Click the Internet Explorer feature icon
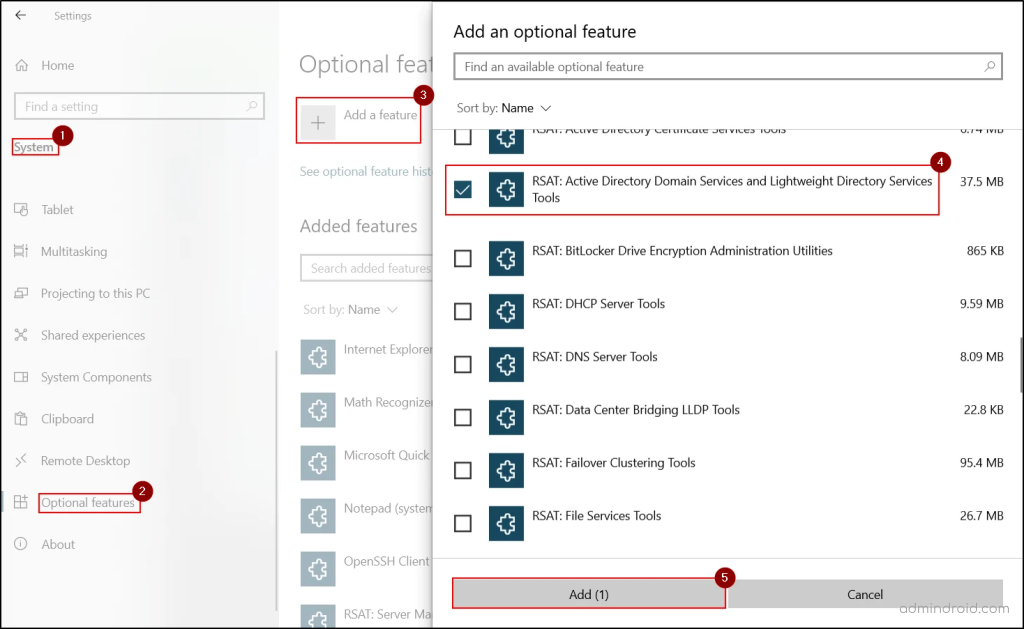This screenshot has width=1024, height=629. [x=317, y=357]
